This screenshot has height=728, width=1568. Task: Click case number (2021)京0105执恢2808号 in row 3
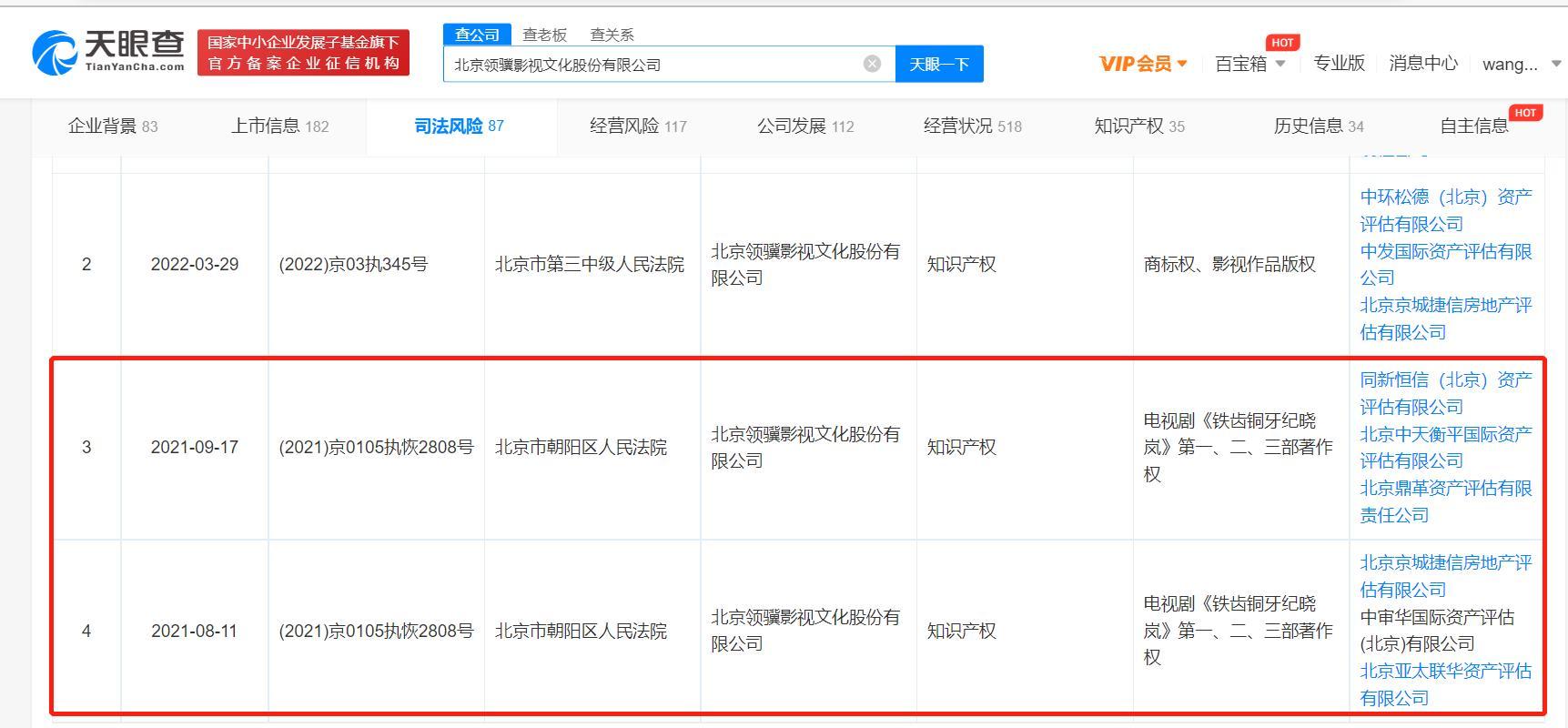click(x=376, y=447)
